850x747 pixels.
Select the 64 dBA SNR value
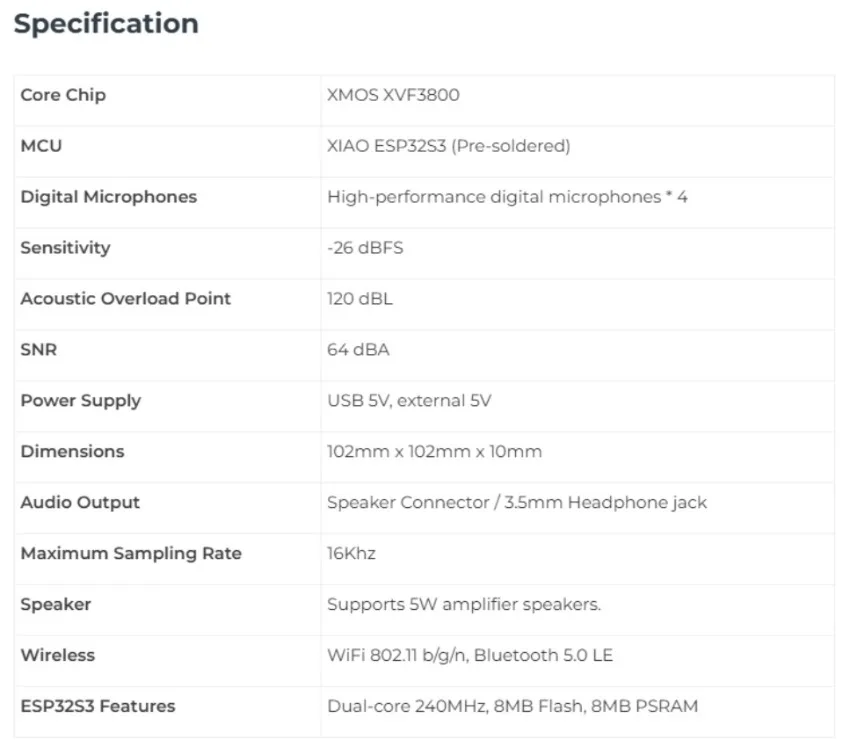pyautogui.click(x=358, y=350)
